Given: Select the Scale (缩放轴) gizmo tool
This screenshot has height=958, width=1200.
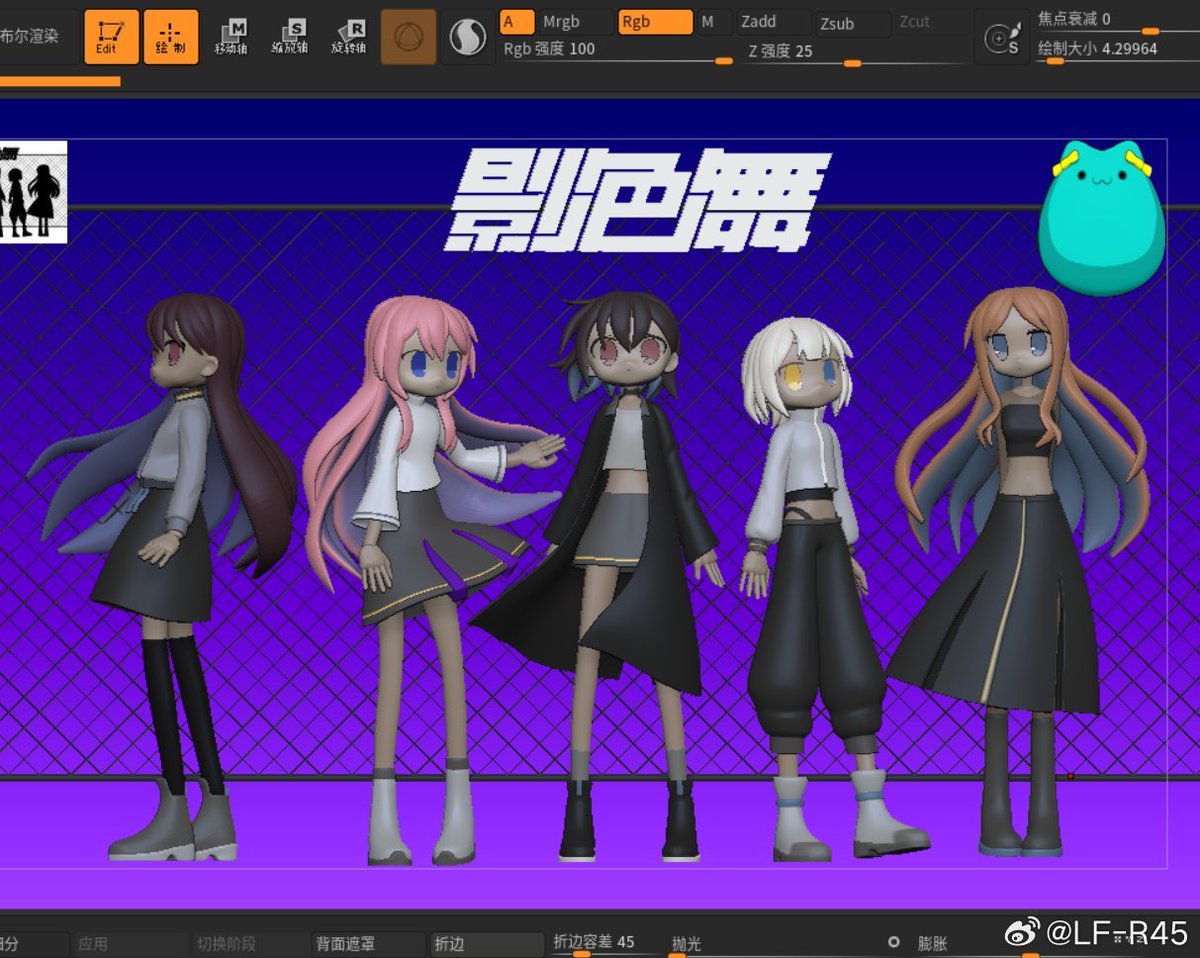Looking at the screenshot, I should [x=290, y=36].
